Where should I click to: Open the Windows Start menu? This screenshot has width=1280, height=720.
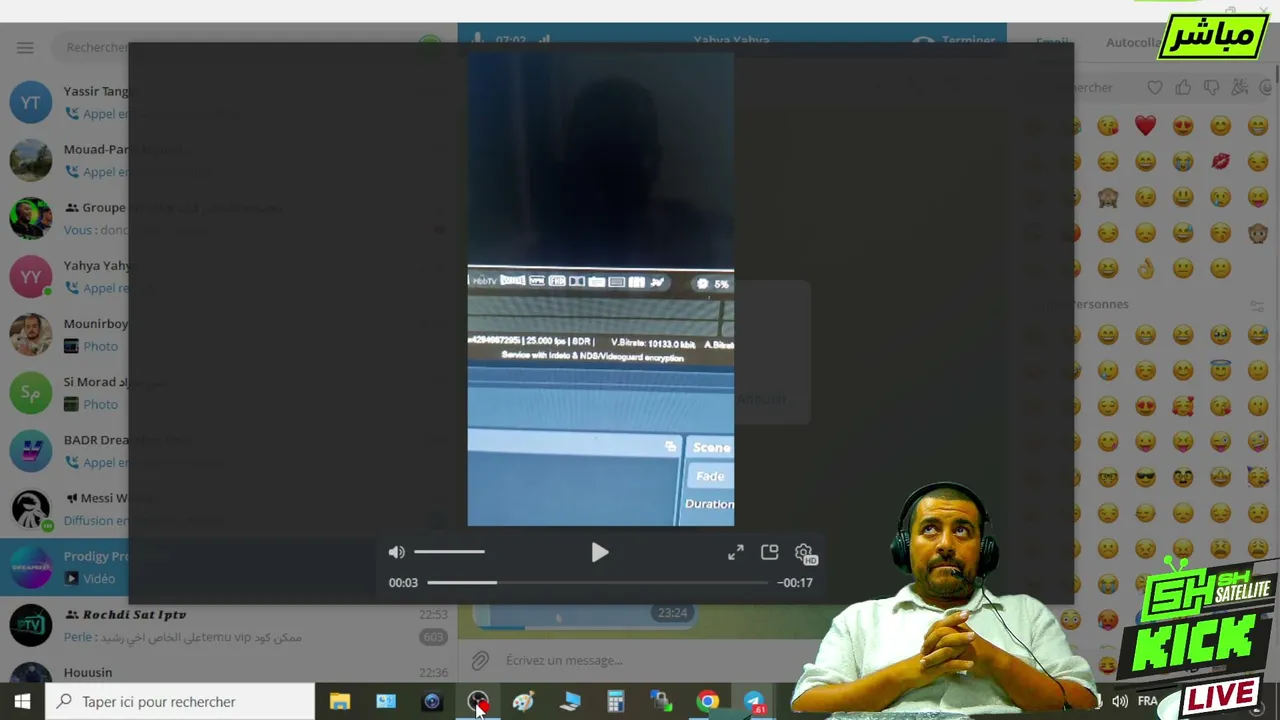click(22, 701)
